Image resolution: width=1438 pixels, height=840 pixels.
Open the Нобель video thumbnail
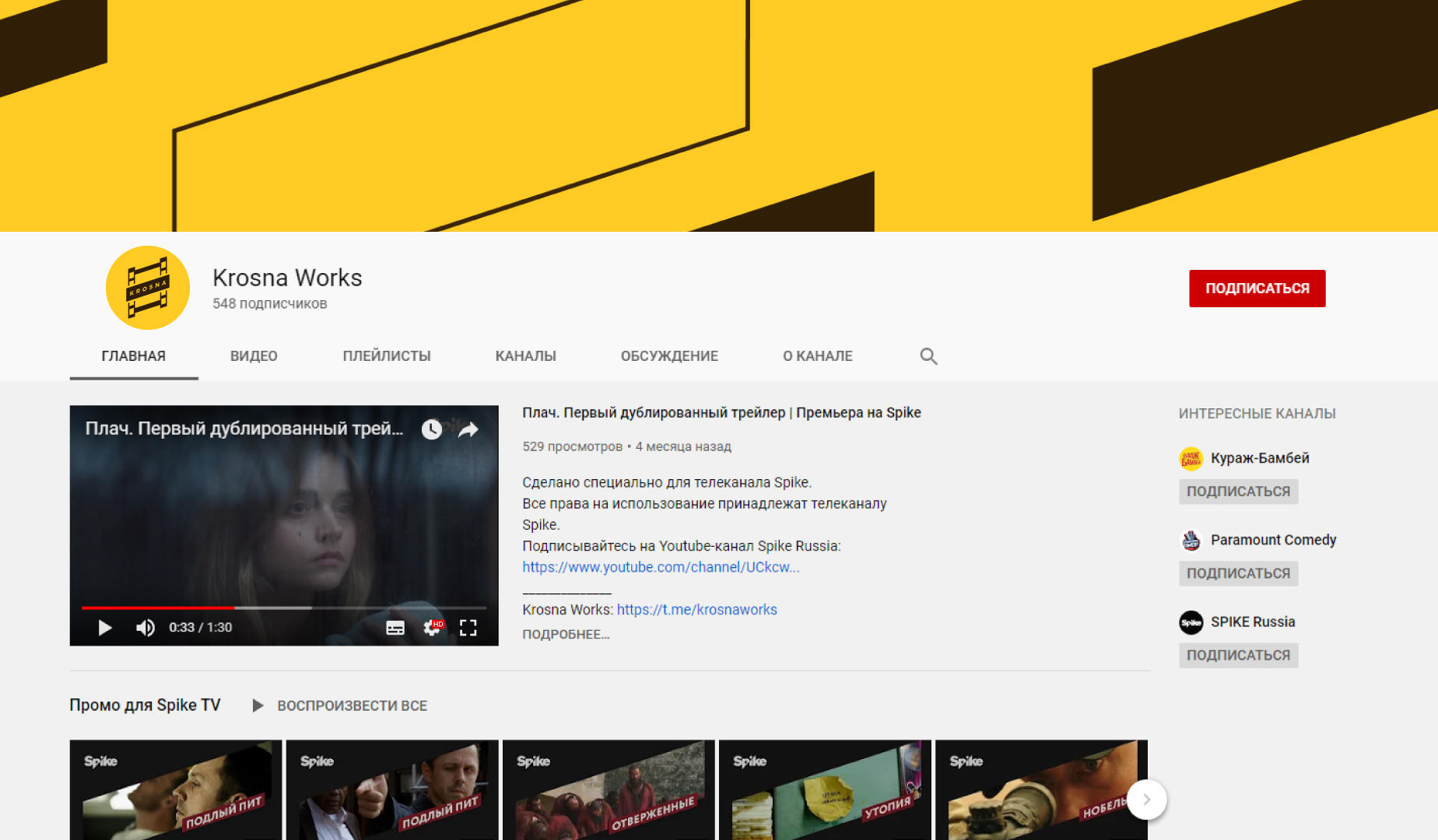[1041, 789]
